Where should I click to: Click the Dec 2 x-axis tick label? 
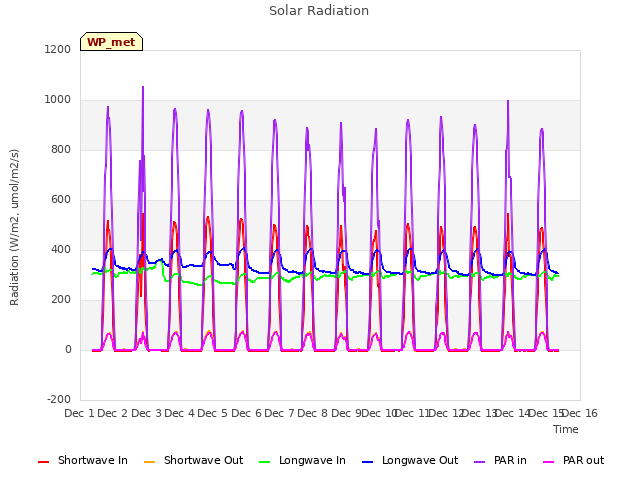tap(113, 413)
